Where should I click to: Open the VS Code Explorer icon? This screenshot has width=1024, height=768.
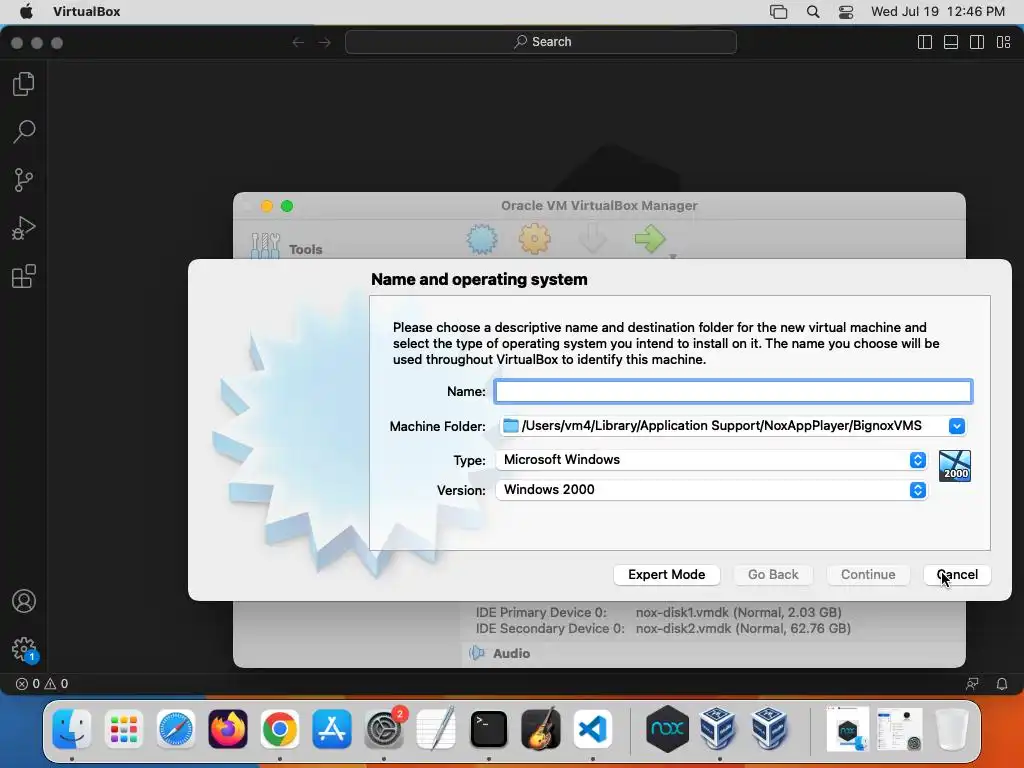[24, 84]
